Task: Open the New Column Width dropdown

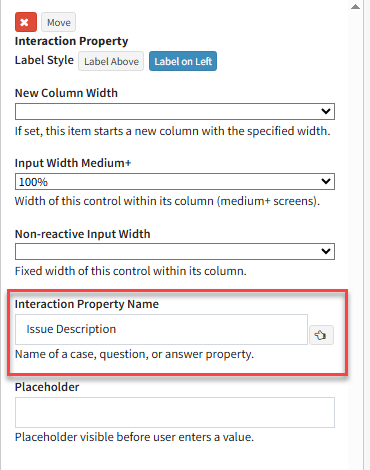Action: [x=175, y=111]
